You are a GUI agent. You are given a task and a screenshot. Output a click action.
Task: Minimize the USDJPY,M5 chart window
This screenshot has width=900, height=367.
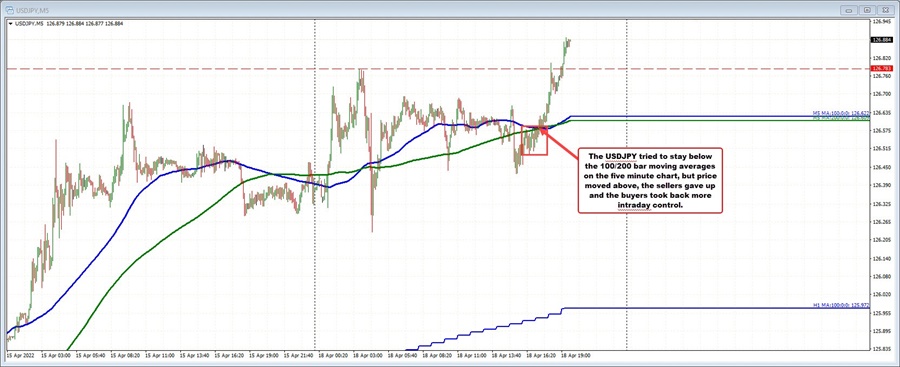click(850, 10)
